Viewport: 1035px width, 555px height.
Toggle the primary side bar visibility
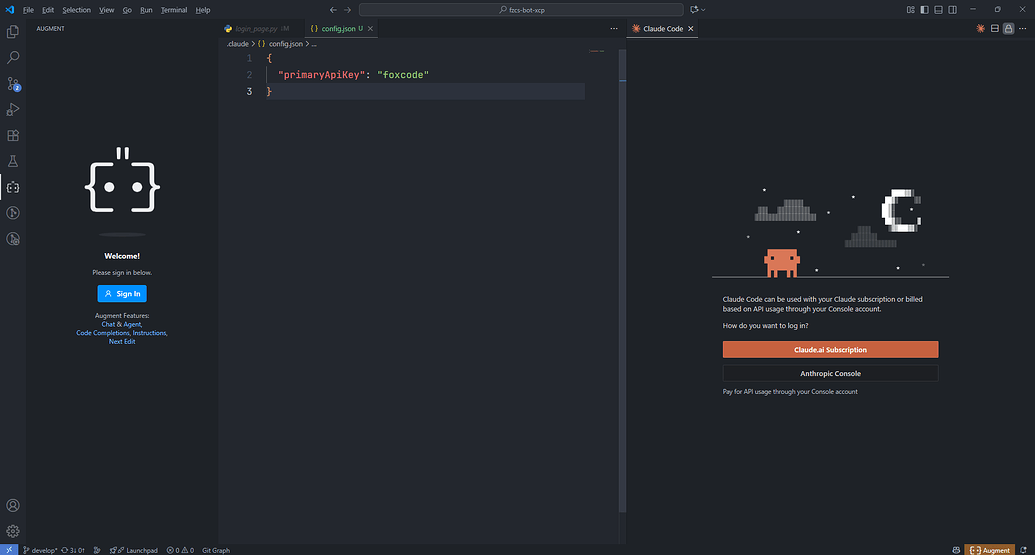coord(924,10)
